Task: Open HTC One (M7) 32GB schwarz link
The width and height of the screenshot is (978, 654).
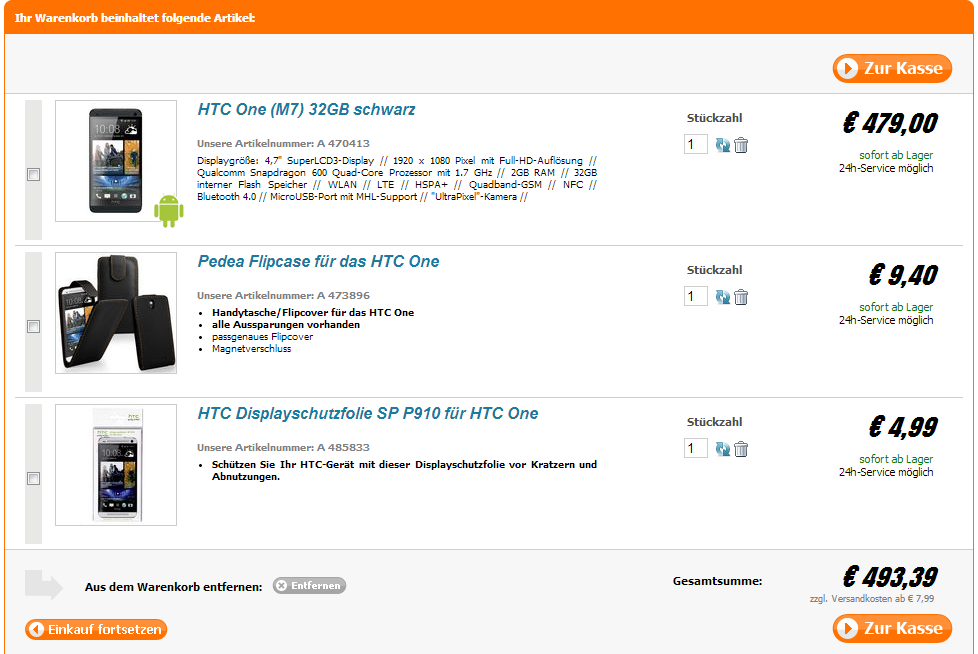Action: 306,110
